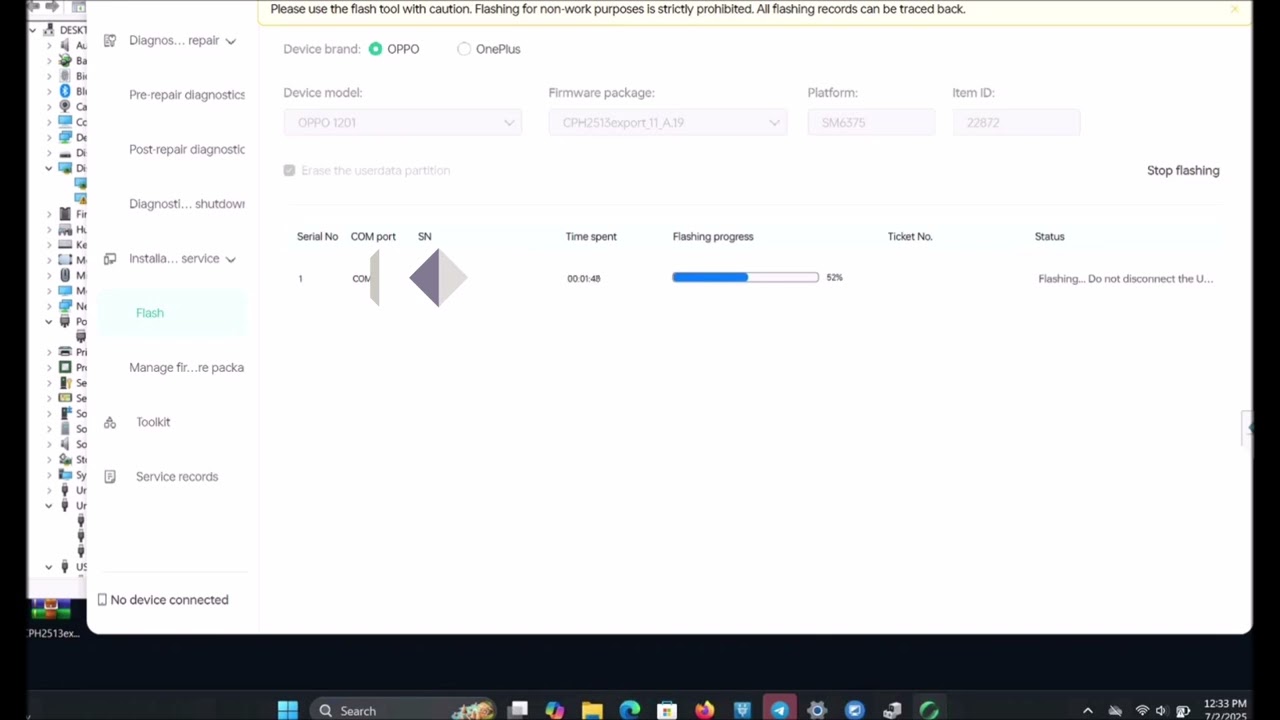Click the COM port column header

tap(373, 237)
